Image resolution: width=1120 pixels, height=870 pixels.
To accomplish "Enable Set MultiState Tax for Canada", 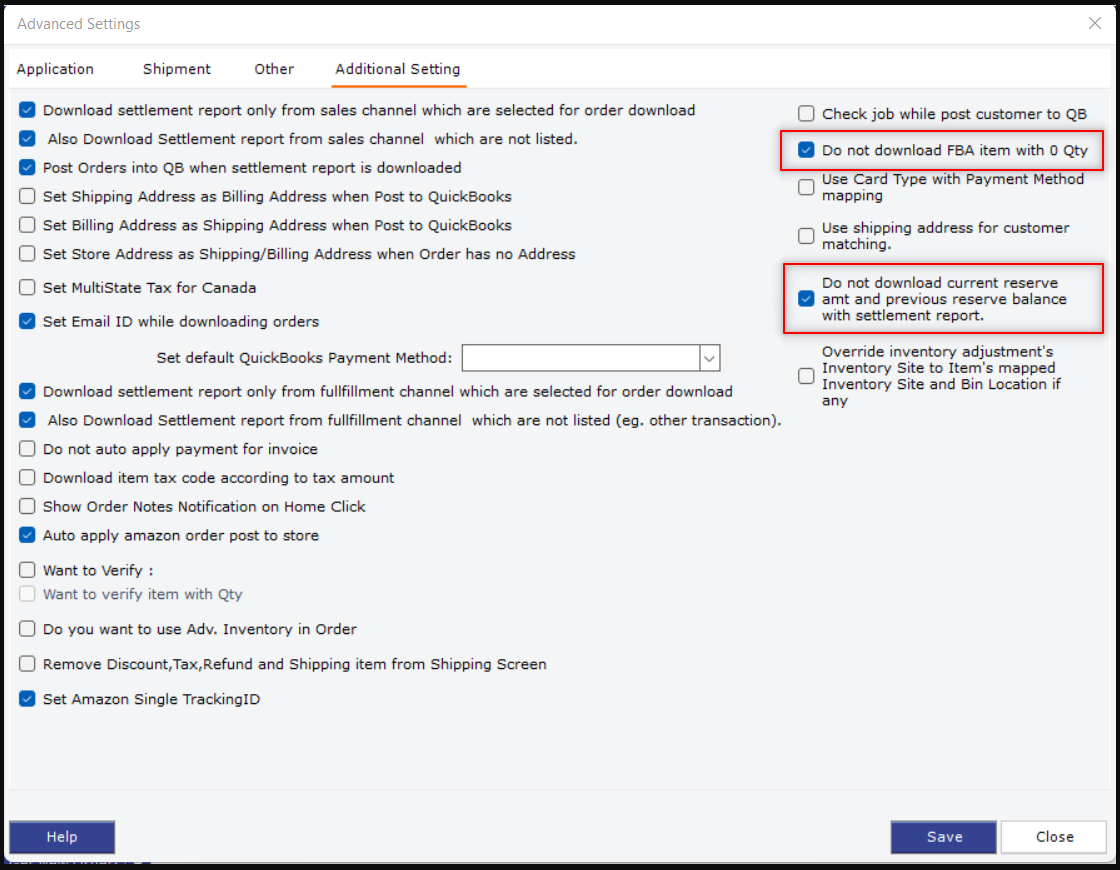I will [x=27, y=288].
